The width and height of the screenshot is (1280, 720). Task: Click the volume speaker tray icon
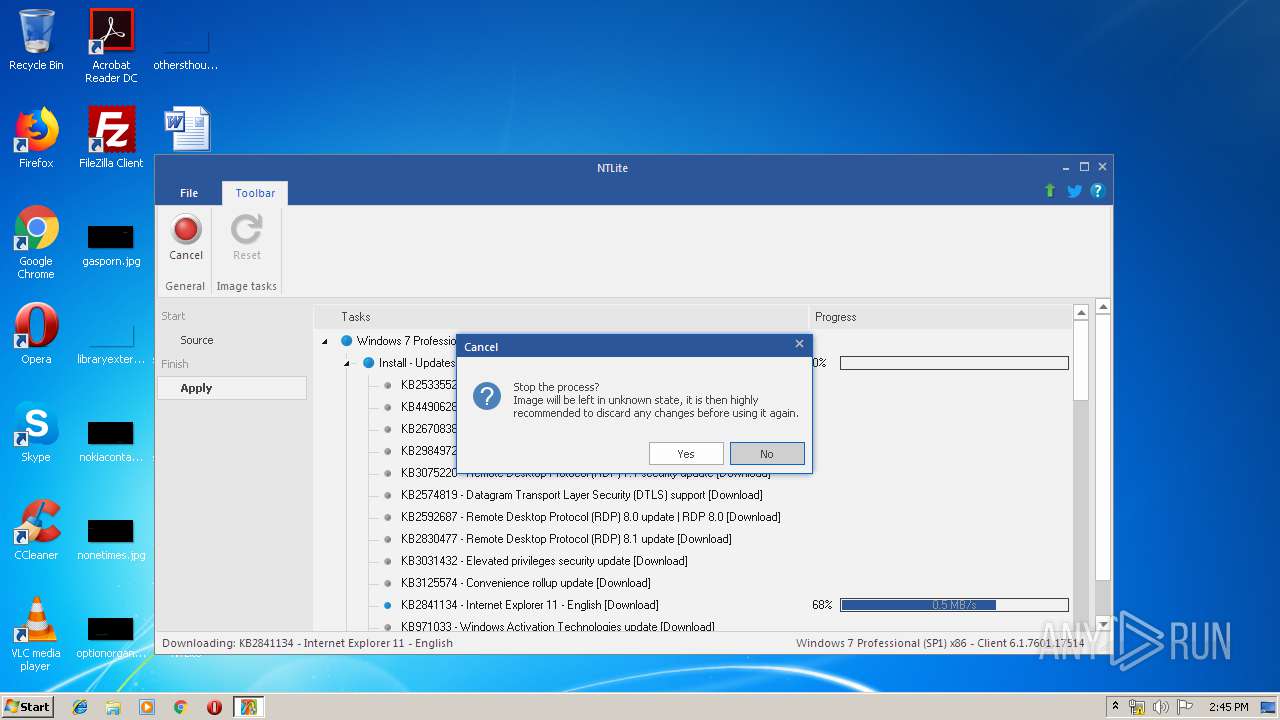pyautogui.click(x=1161, y=707)
